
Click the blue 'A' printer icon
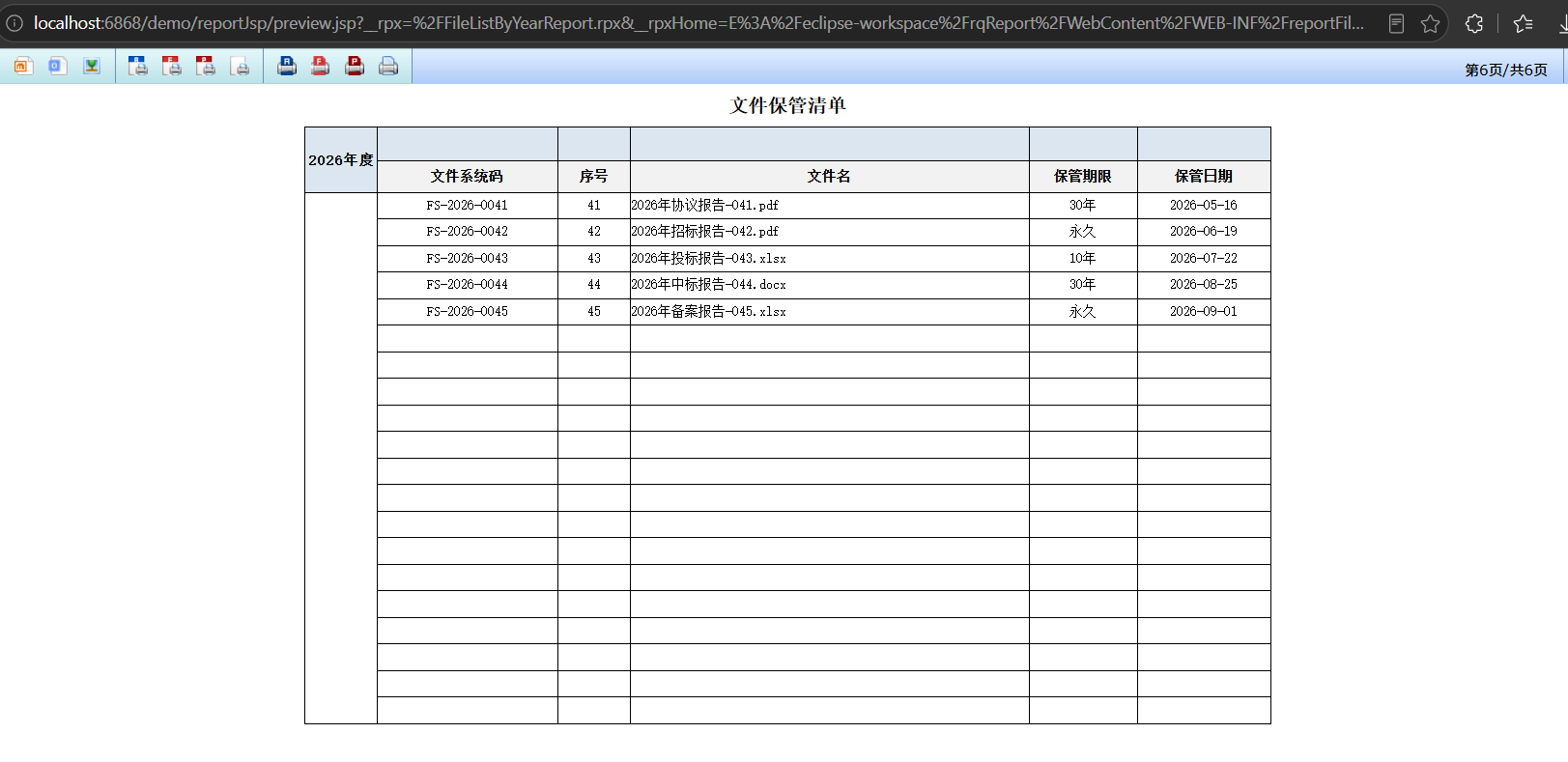(287, 66)
